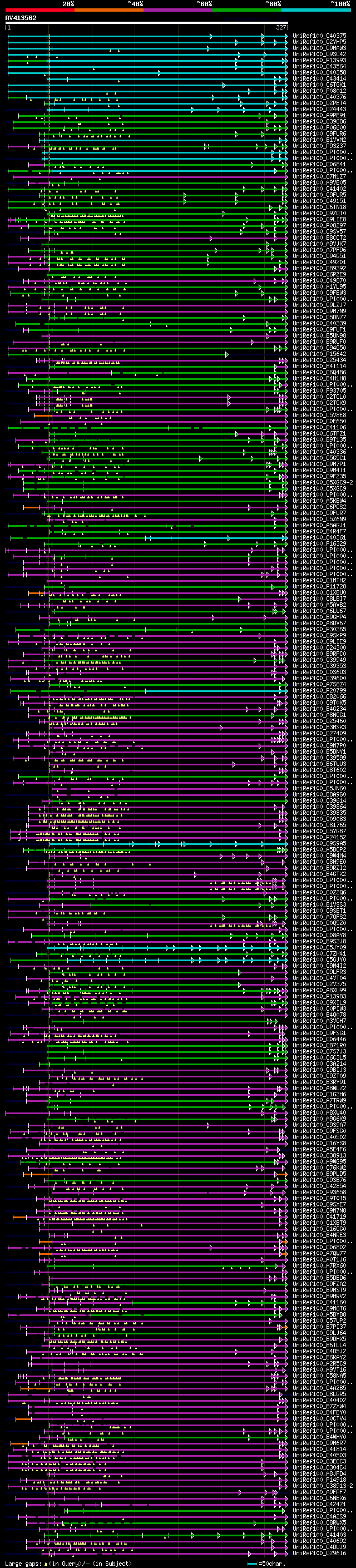Select the UniRef100_P08297 label
356x1568 pixels.
[319, 225]
